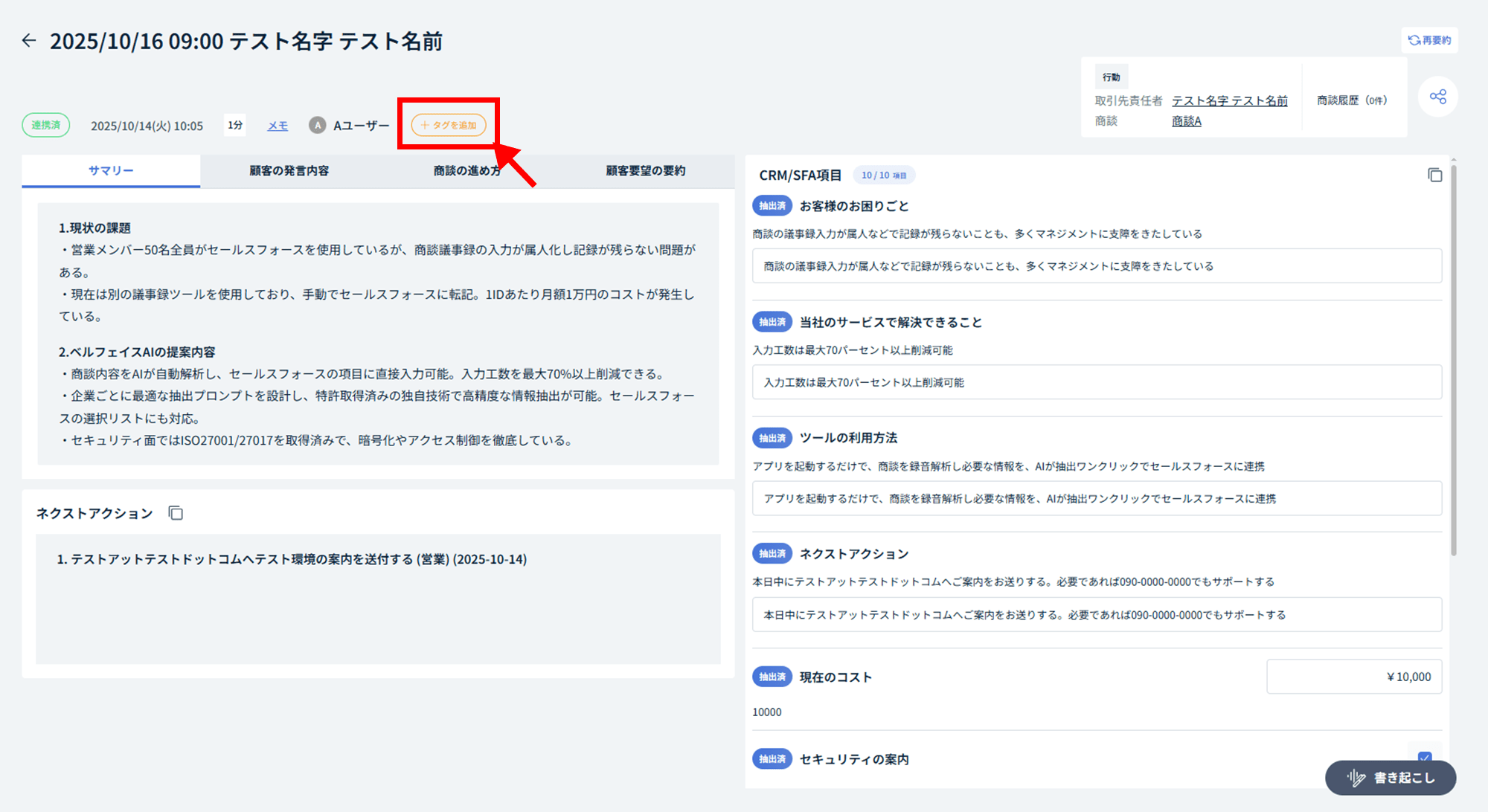This screenshot has width=1488, height=812.
Task: Open the 顧客要望の要約 tab
Action: coord(645,171)
